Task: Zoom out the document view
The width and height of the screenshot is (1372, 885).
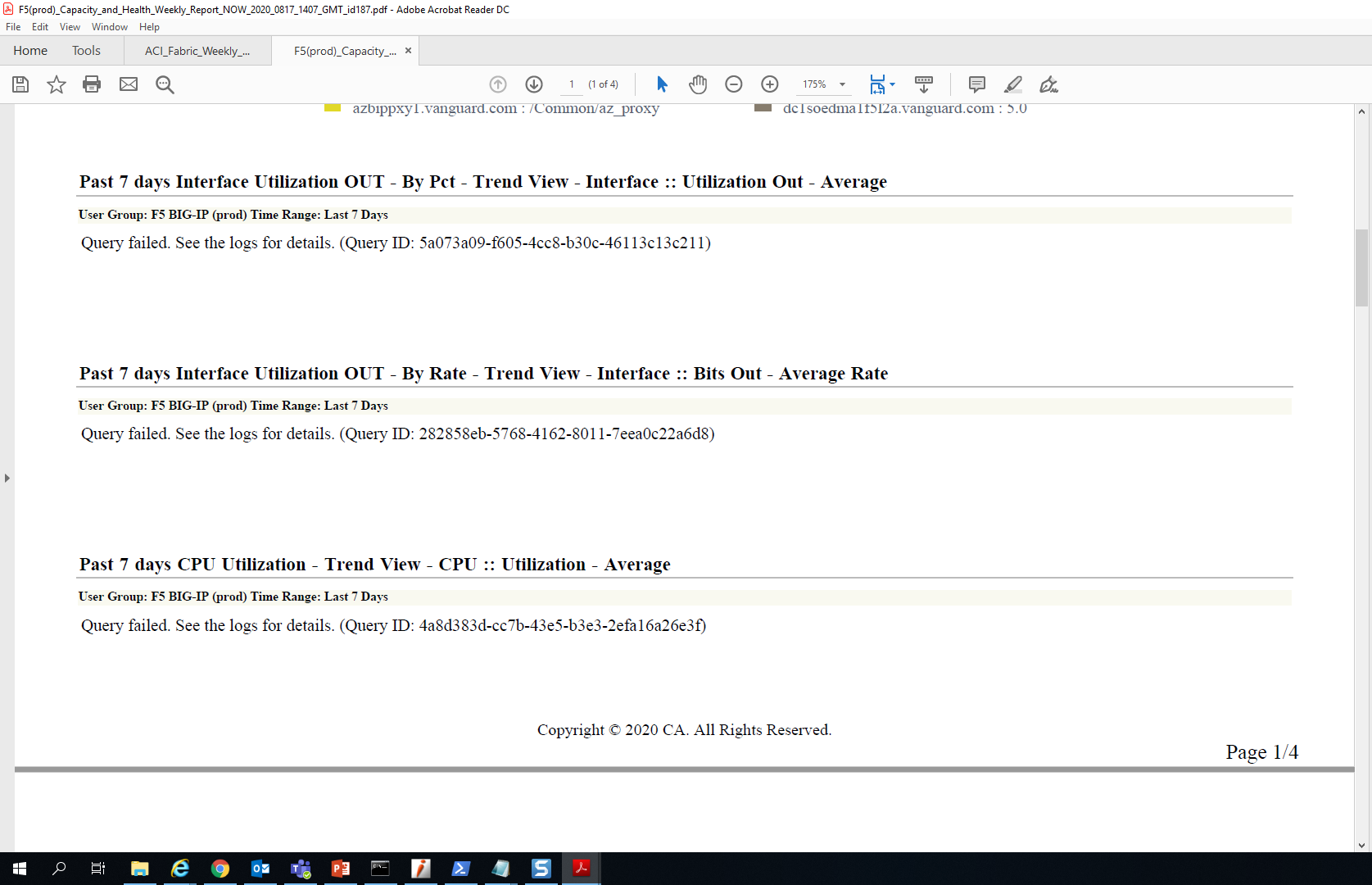Action: coord(733,84)
